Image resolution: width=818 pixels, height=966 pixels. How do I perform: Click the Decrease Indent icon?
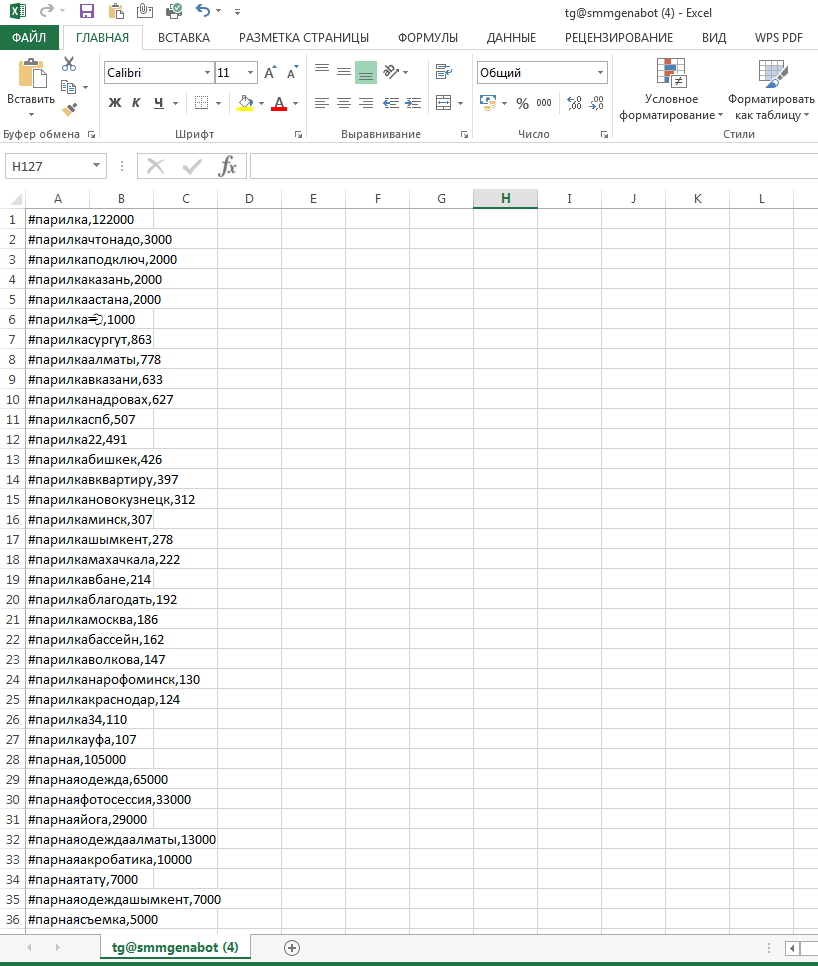point(391,103)
